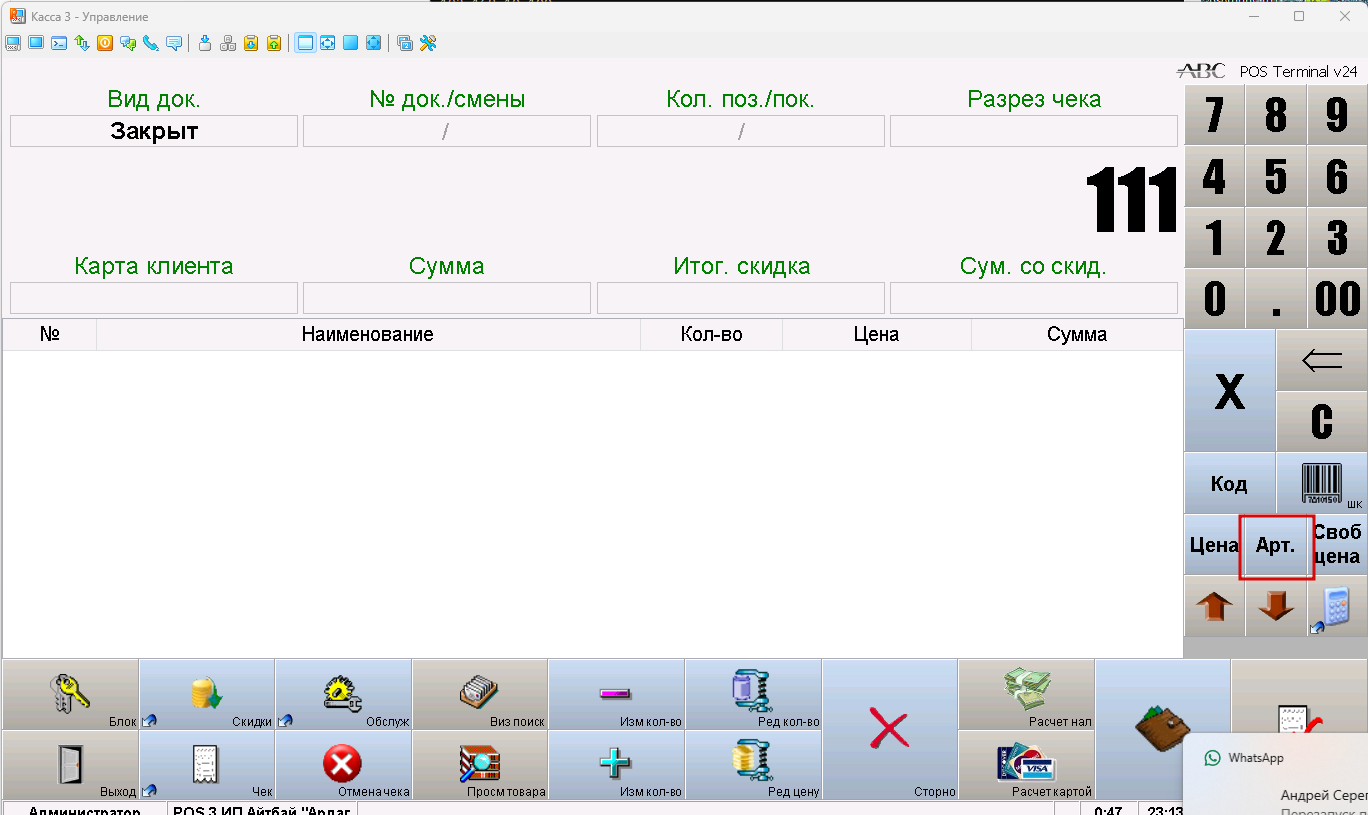Click the Сторно button with red cross
1368x815 pixels.
[x=890, y=729]
